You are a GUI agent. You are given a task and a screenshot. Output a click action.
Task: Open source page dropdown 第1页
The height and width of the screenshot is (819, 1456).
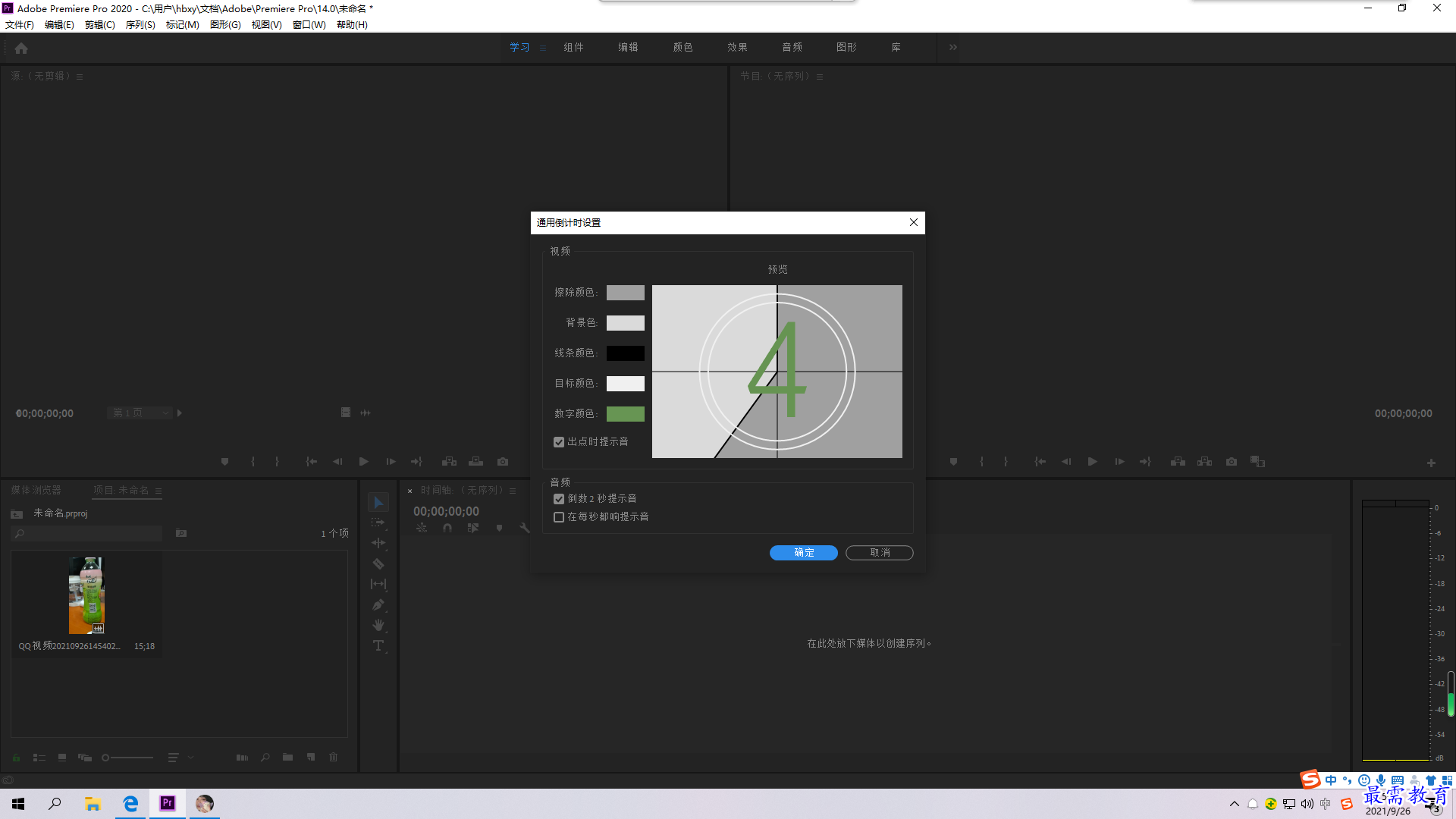[140, 413]
